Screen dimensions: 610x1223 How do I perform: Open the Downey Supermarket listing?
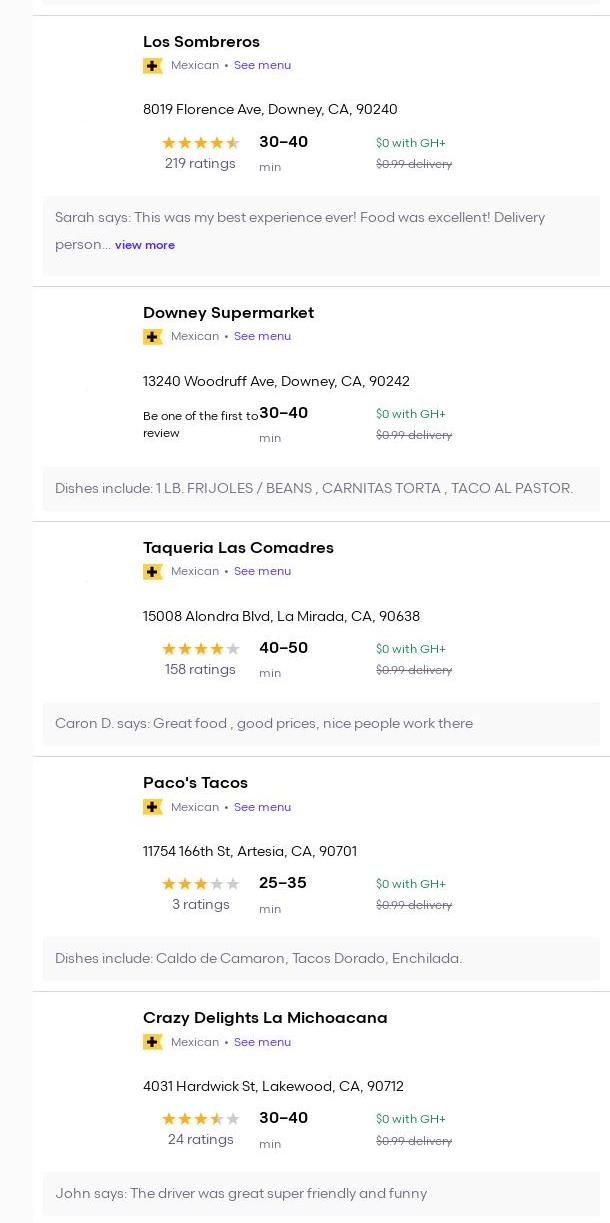(x=228, y=313)
